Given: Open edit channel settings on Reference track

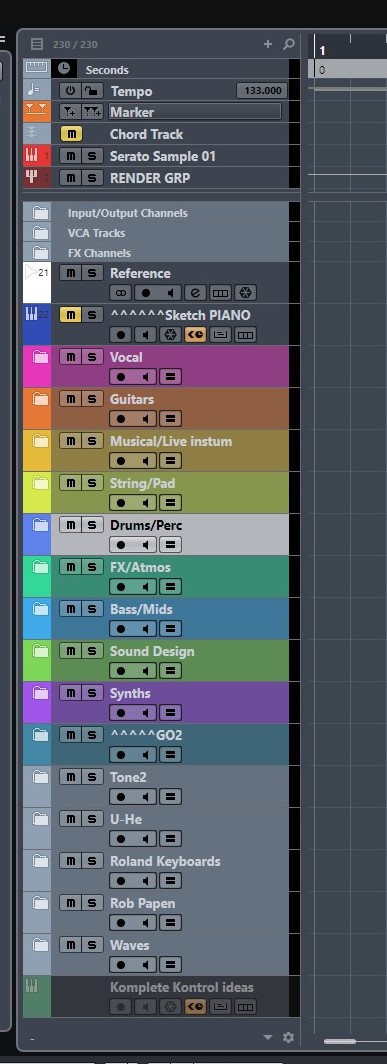Looking at the screenshot, I should [196, 292].
